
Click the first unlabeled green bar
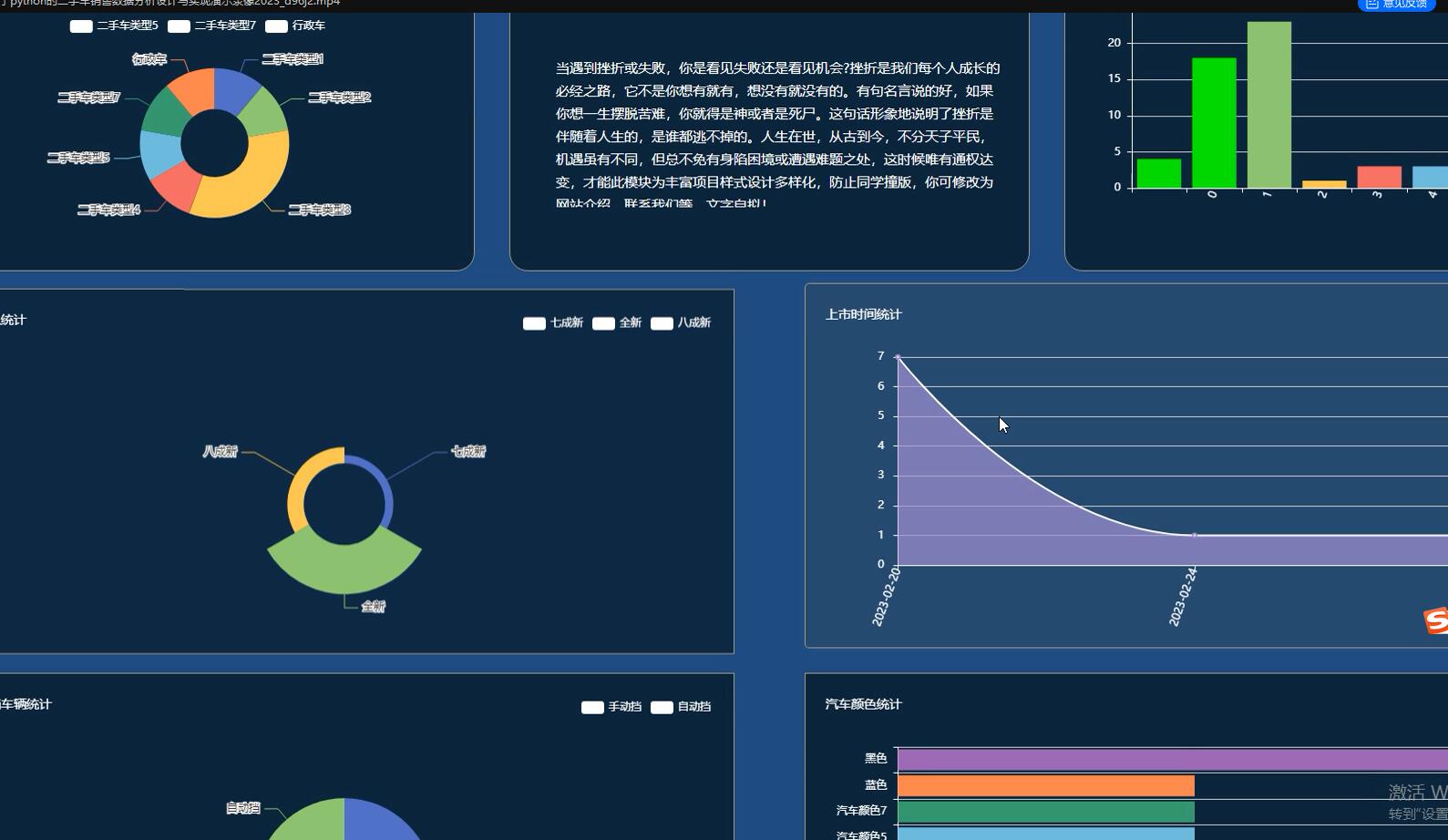[1159, 174]
